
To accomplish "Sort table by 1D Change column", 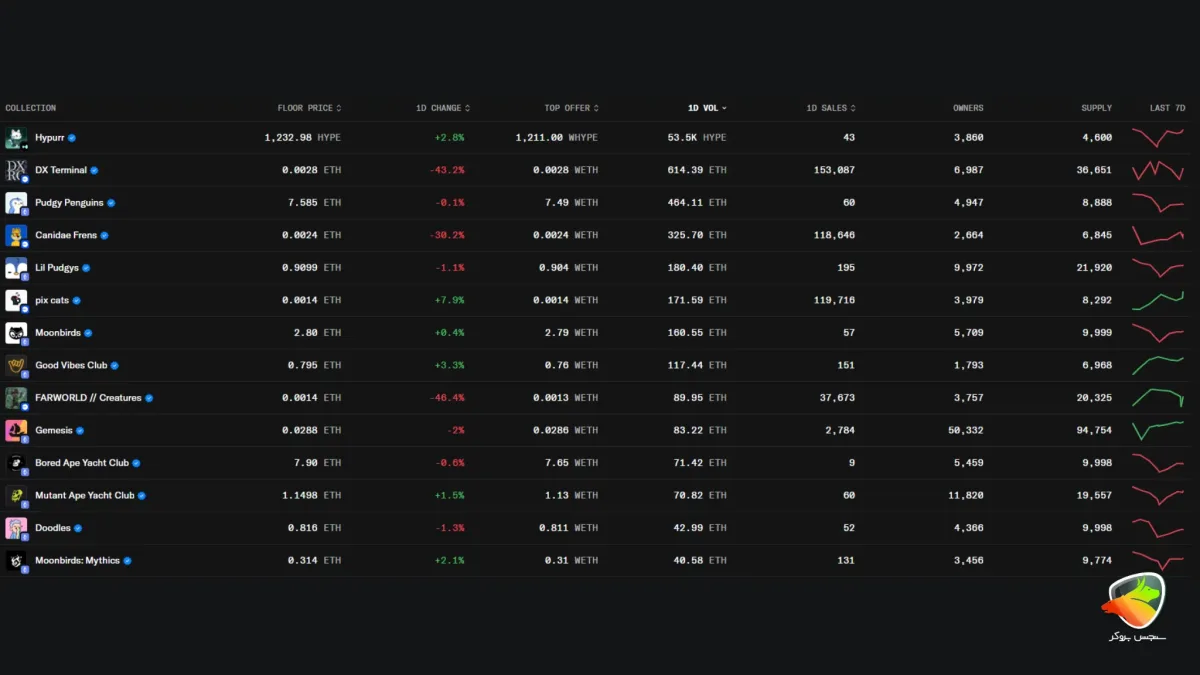I will 443,108.
